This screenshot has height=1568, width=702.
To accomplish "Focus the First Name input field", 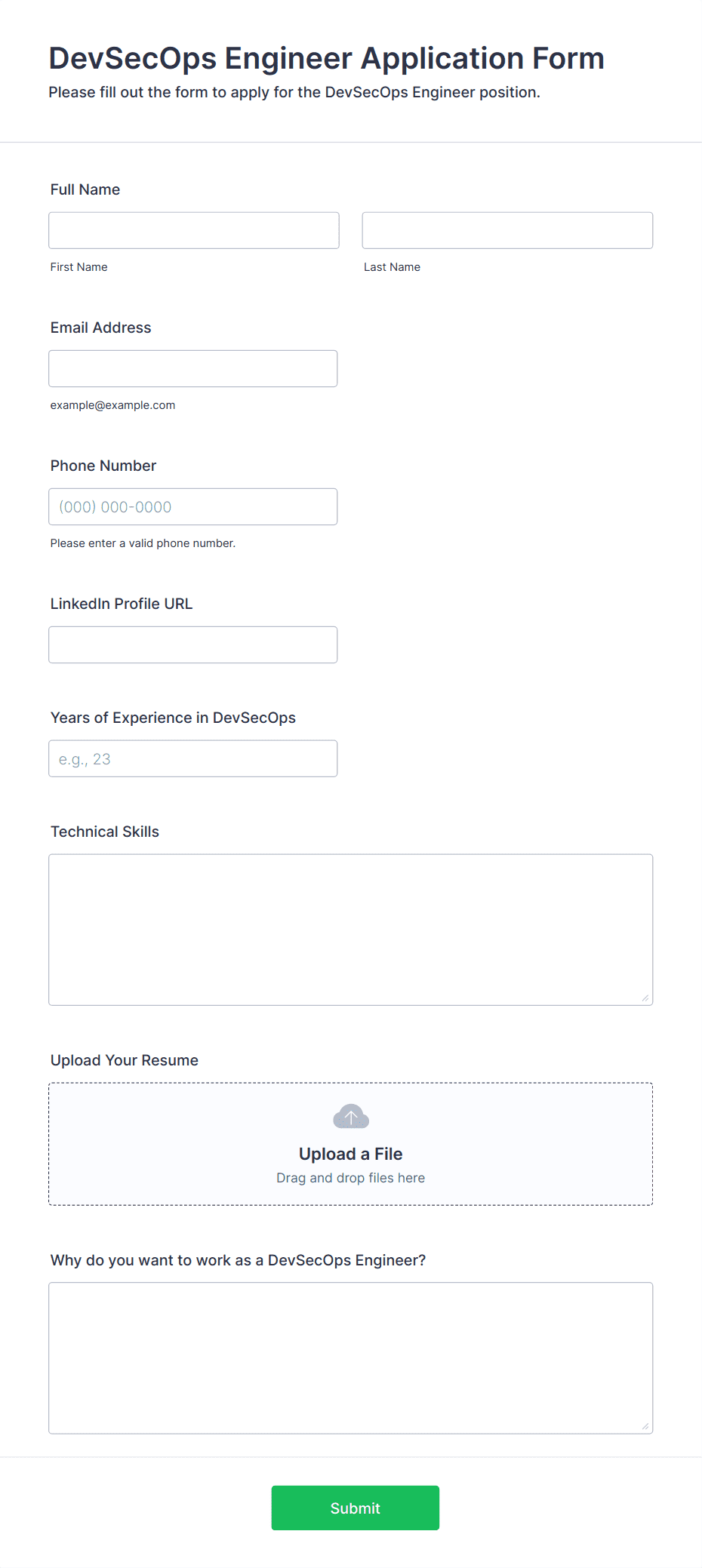I will (194, 230).
